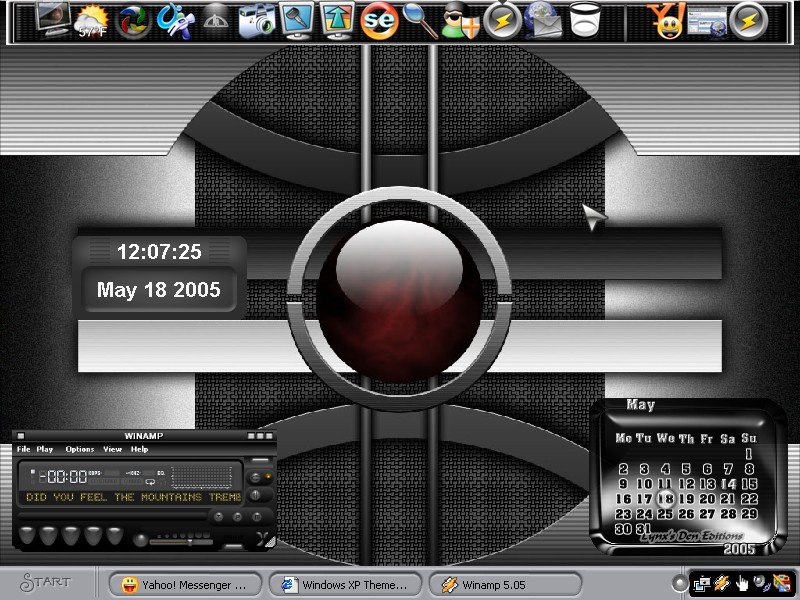This screenshot has height=600, width=800.
Task: Launch the camera icon in the dock
Action: tap(257, 22)
